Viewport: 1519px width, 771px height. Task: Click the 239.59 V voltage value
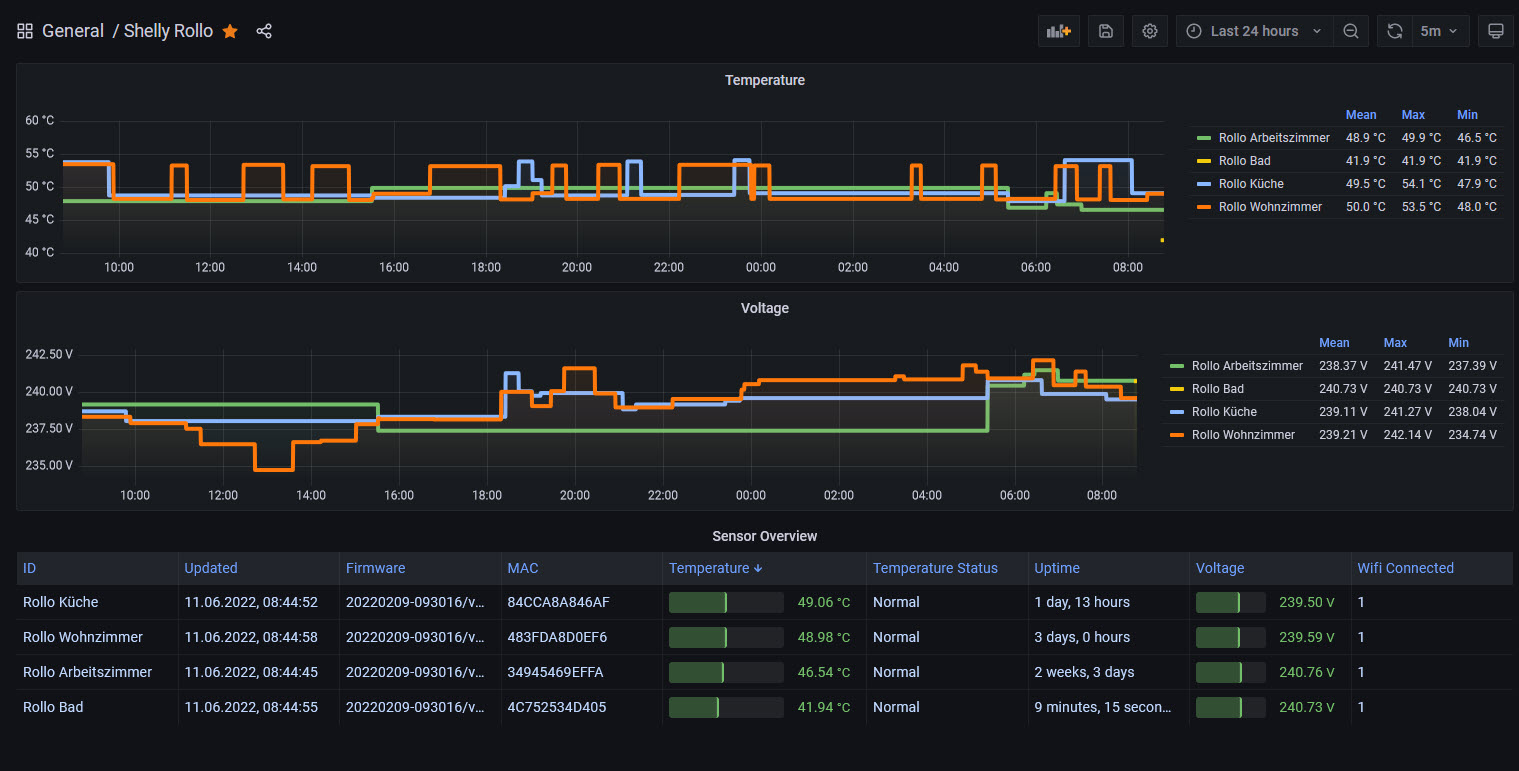(1307, 637)
